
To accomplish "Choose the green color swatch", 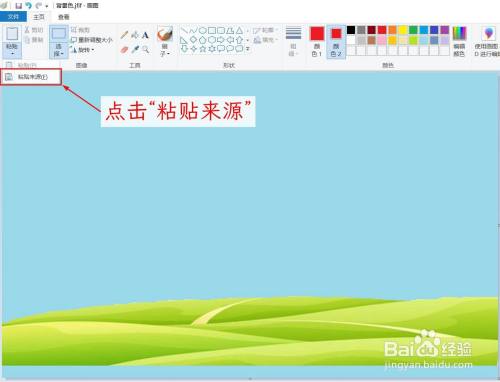I will coord(413,30).
